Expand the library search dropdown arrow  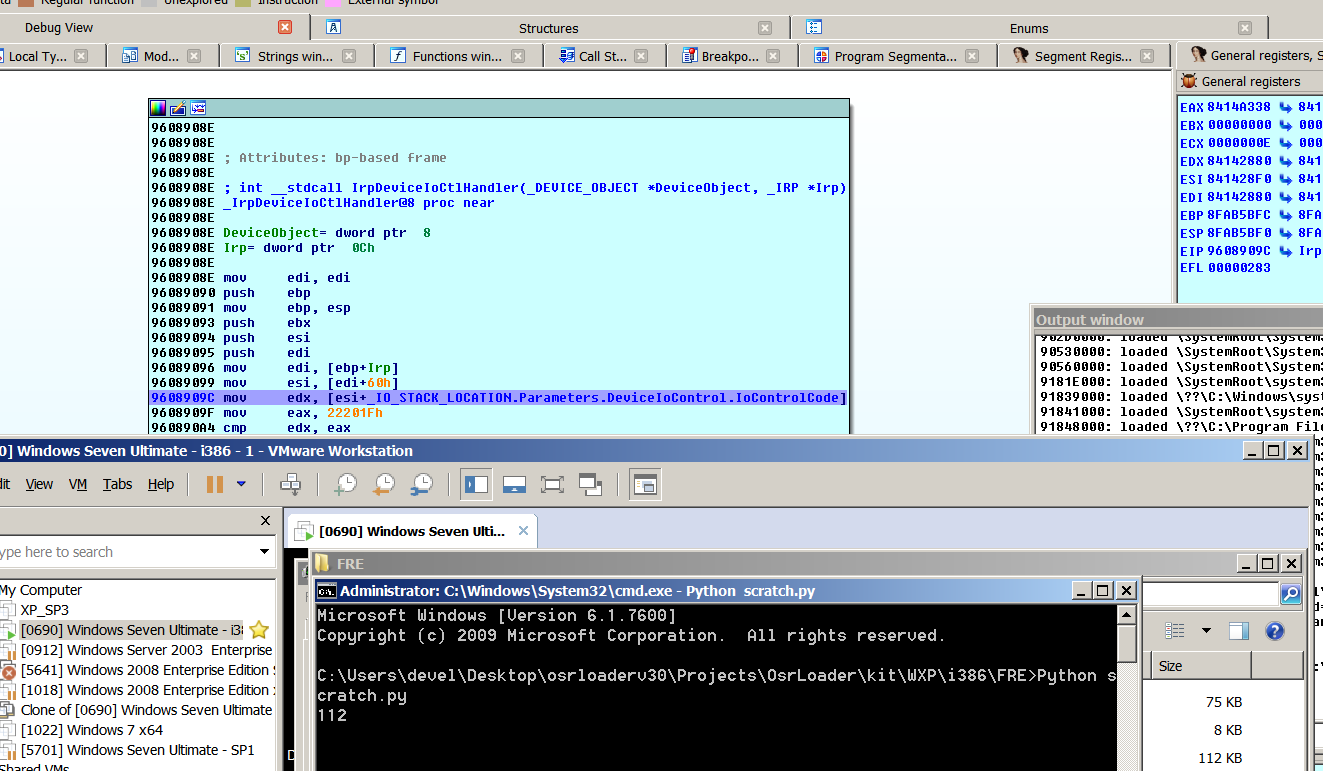click(265, 552)
